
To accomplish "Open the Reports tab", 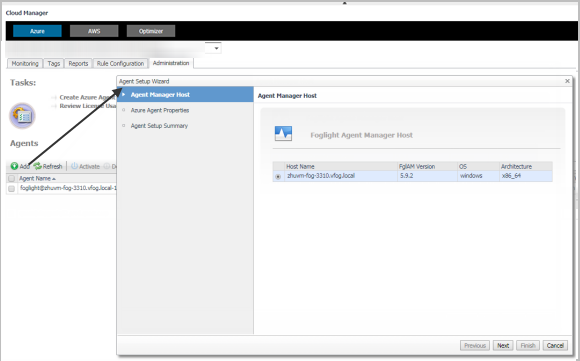I will pos(78,64).
